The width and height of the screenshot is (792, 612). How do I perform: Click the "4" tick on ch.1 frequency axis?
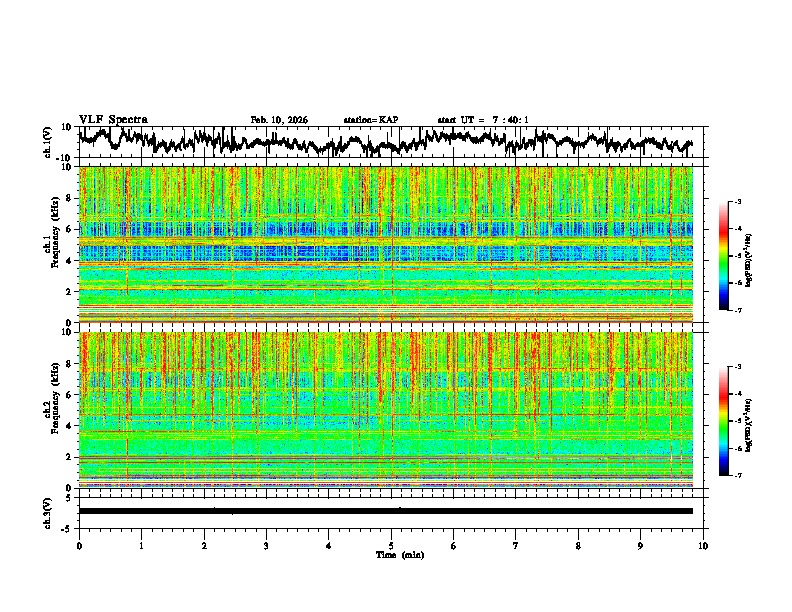(x=70, y=261)
